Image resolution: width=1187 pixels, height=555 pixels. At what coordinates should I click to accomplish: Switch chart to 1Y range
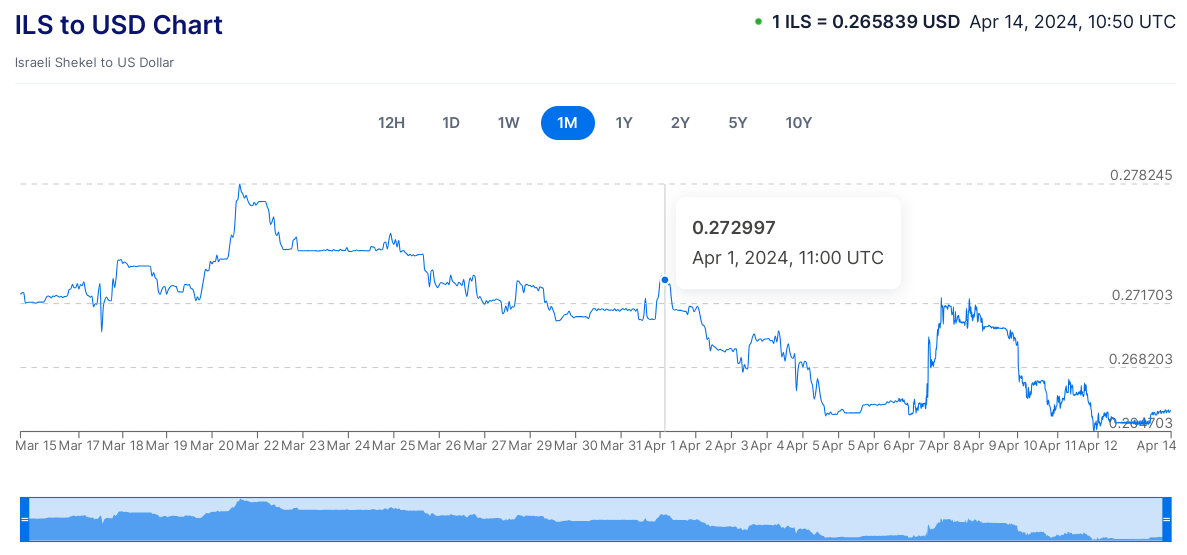624,123
